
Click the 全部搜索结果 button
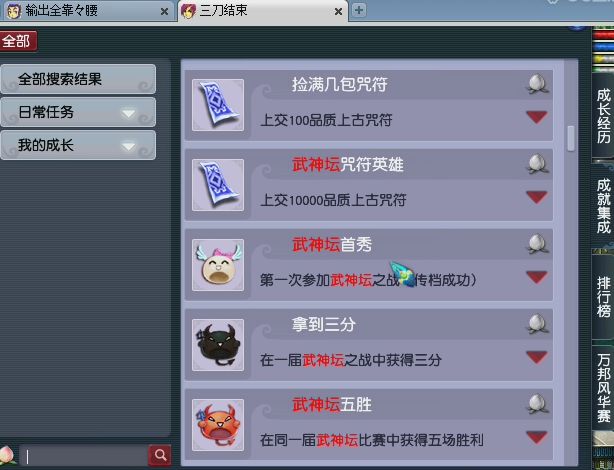78,79
